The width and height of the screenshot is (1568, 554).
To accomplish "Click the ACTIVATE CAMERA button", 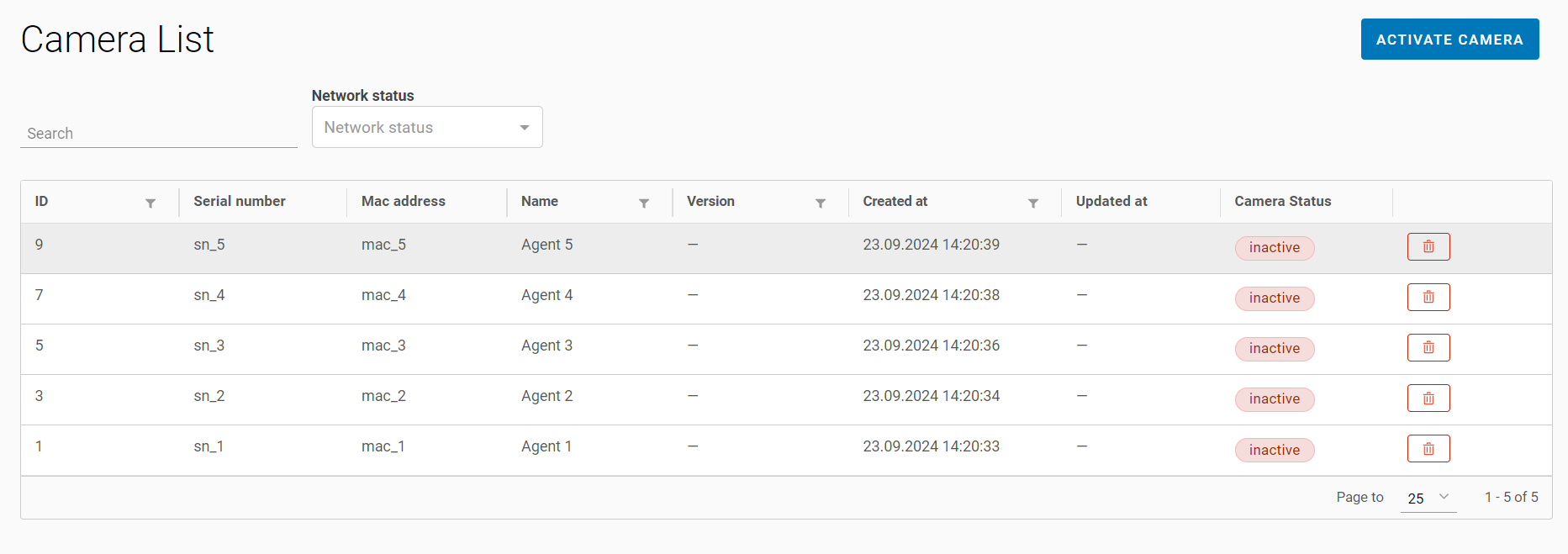I will [x=1449, y=40].
